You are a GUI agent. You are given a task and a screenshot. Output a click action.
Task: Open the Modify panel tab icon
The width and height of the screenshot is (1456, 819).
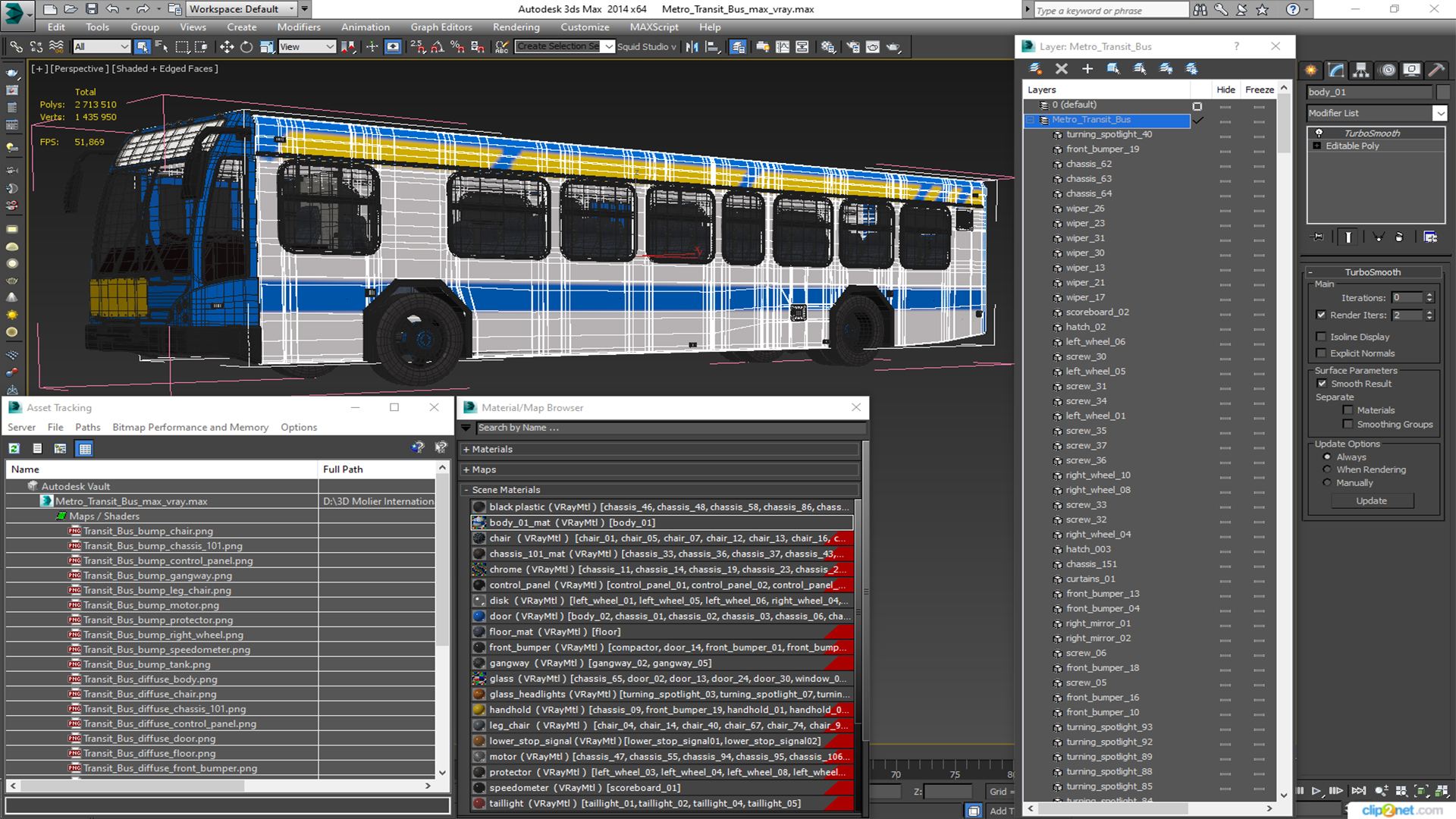(x=1336, y=71)
